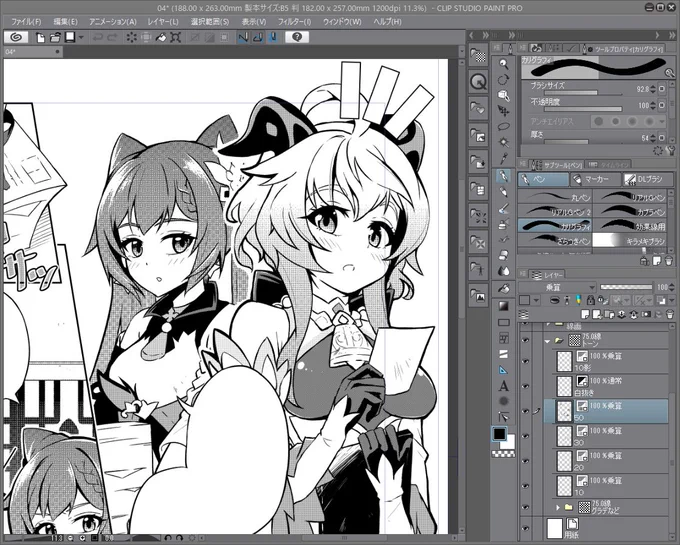Select the Pen tool in toolbox
The image size is (680, 545).
pyautogui.click(x=503, y=176)
